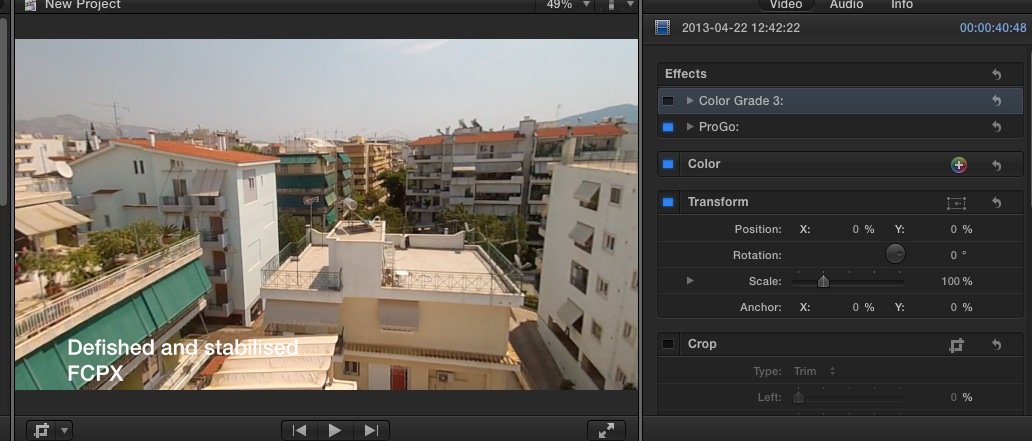Show Crop onscreen controls icon
1032x441 pixels.
(957, 344)
